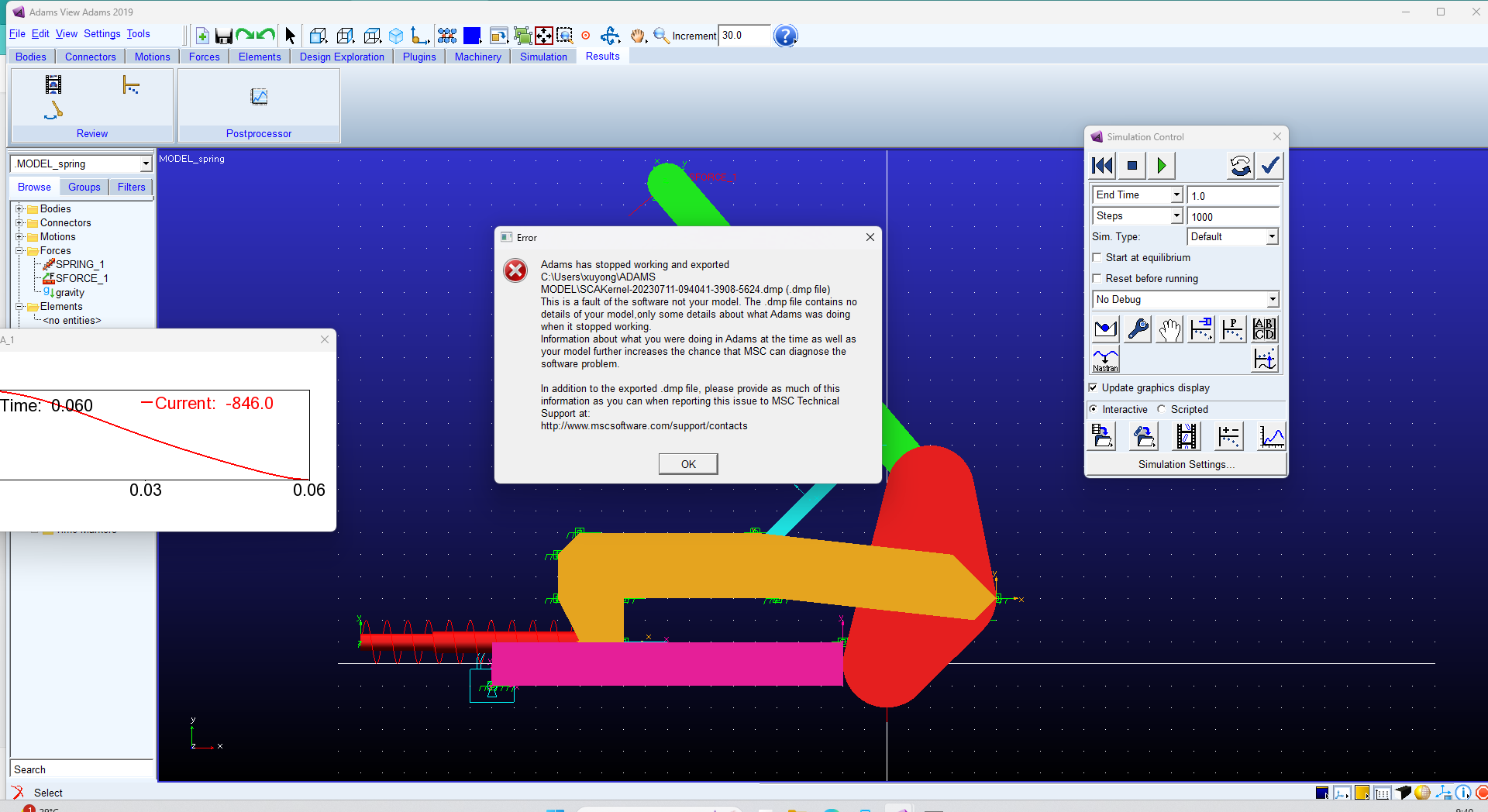Click the blue background color square icon
1488x812 pixels.
click(471, 36)
